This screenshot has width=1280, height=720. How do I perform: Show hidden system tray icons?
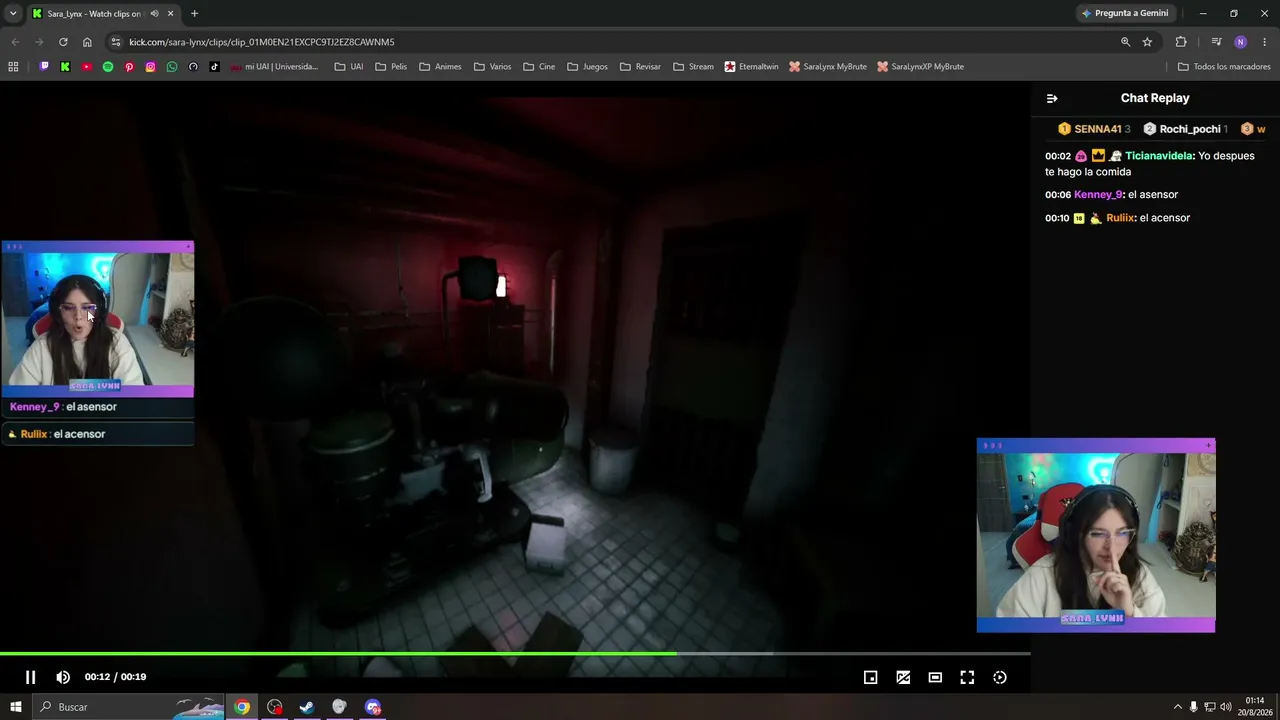pyautogui.click(x=1177, y=707)
